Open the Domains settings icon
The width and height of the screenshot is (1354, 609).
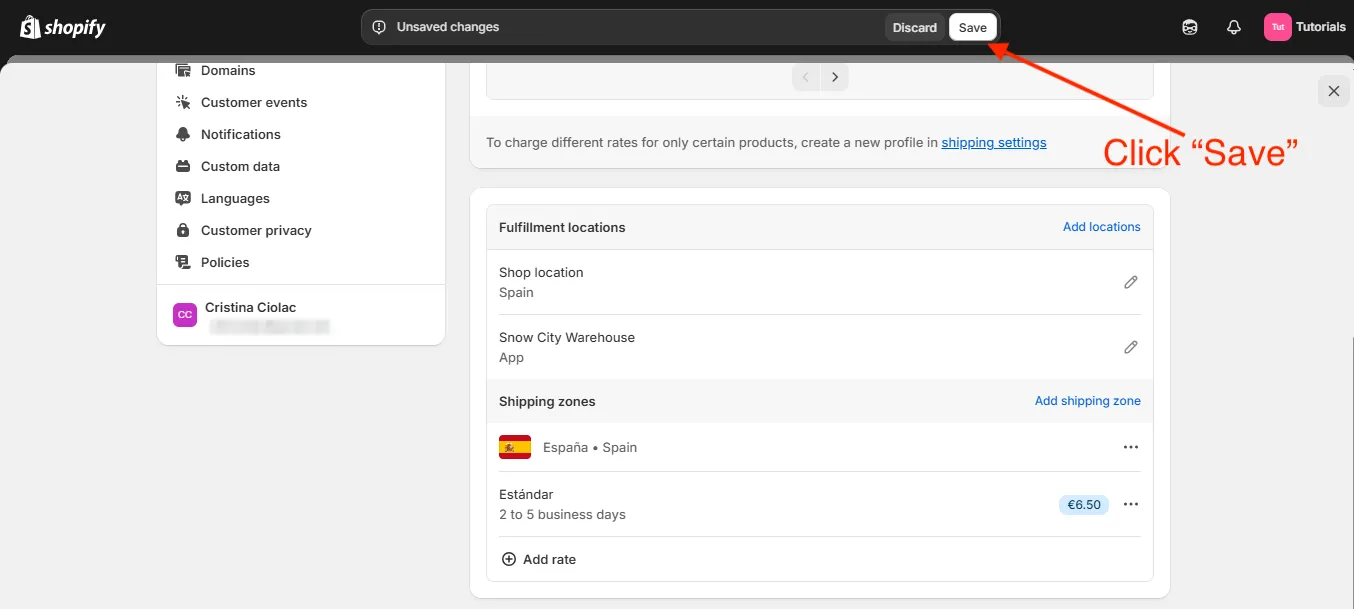[x=183, y=70]
